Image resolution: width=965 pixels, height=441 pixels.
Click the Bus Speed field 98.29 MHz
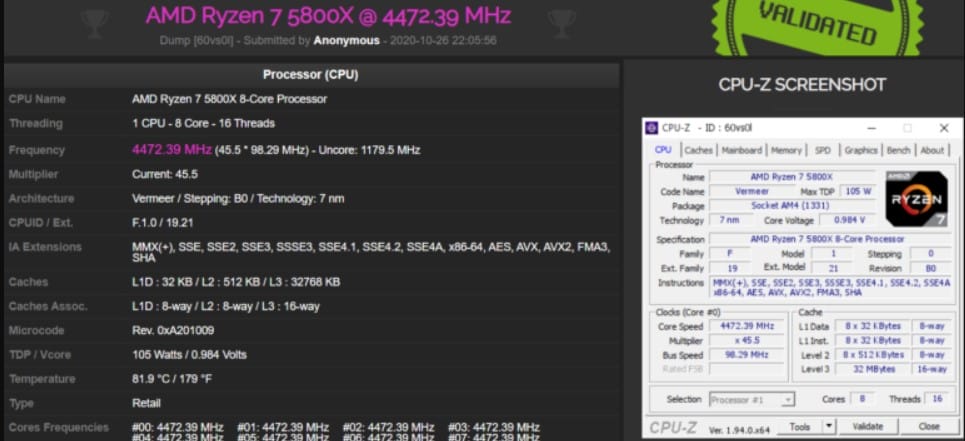click(x=748, y=355)
